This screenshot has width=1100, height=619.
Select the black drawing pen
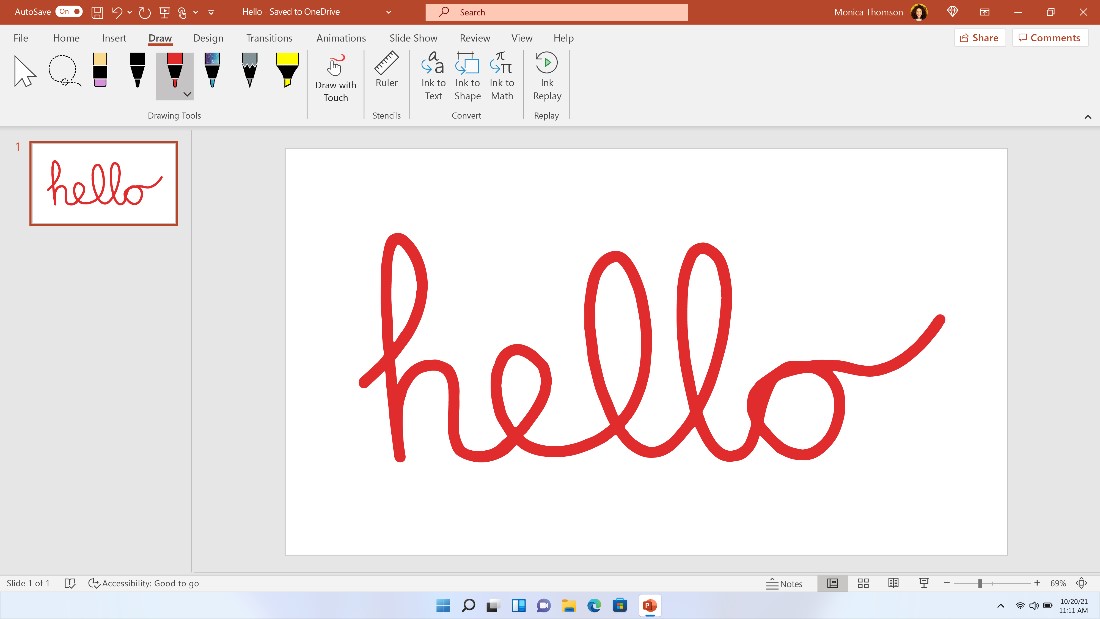click(x=136, y=70)
